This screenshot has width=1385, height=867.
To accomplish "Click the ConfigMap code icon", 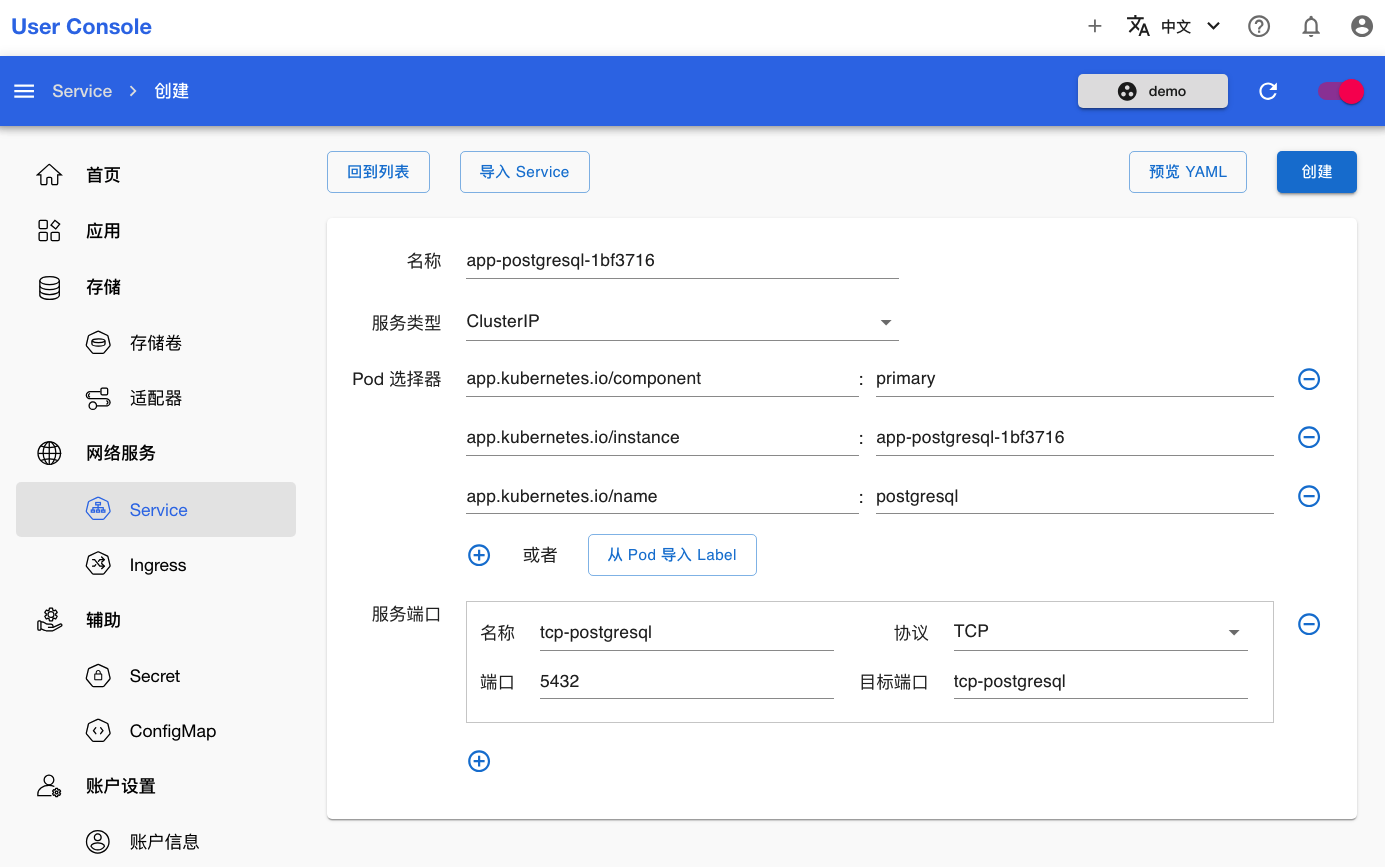I will pos(98,731).
